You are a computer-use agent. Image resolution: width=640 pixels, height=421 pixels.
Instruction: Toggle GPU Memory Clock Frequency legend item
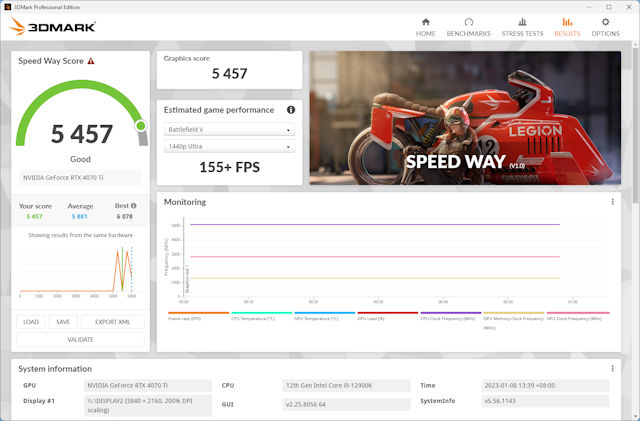click(514, 321)
